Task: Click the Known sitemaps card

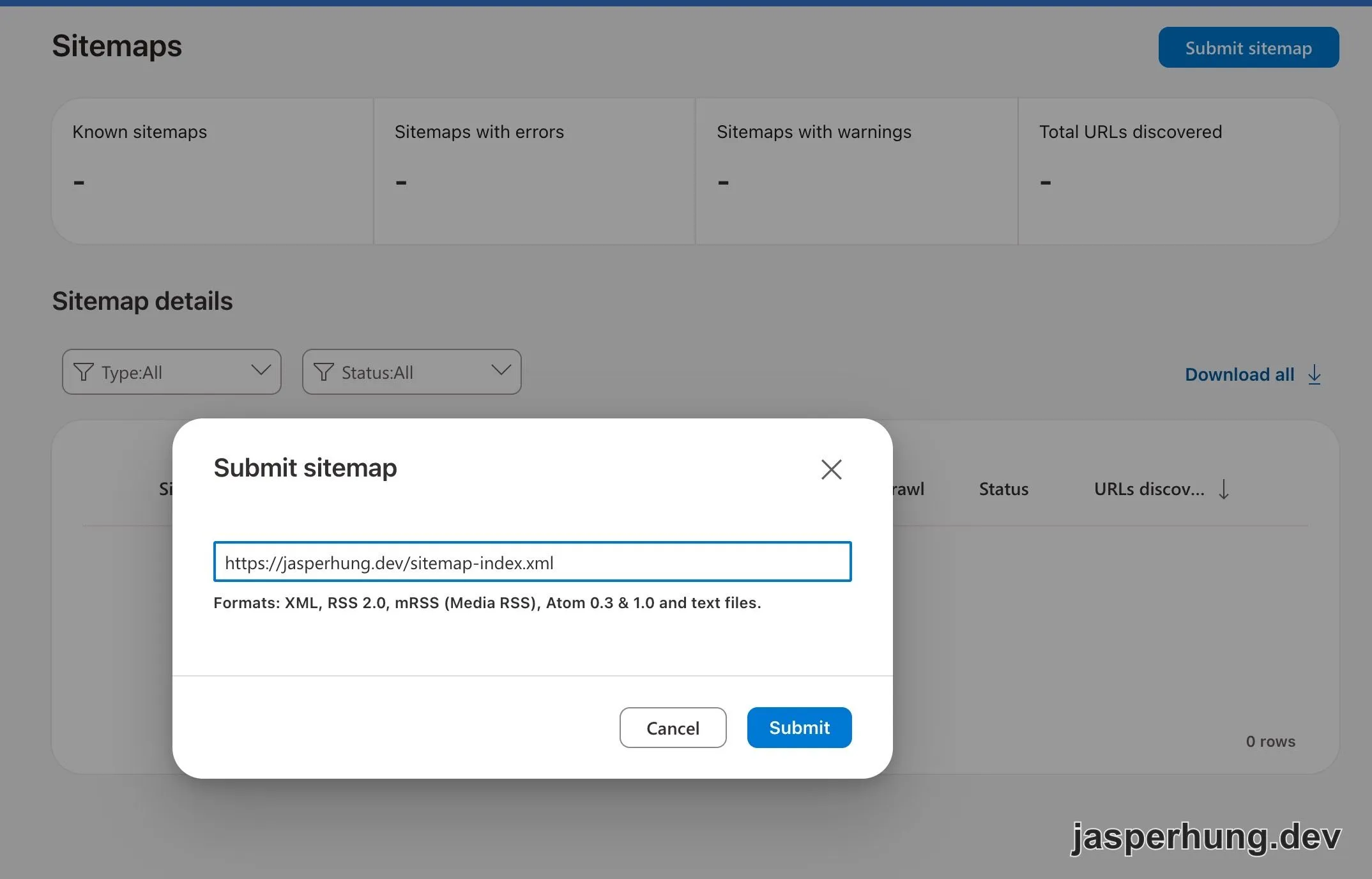Action: click(x=212, y=171)
